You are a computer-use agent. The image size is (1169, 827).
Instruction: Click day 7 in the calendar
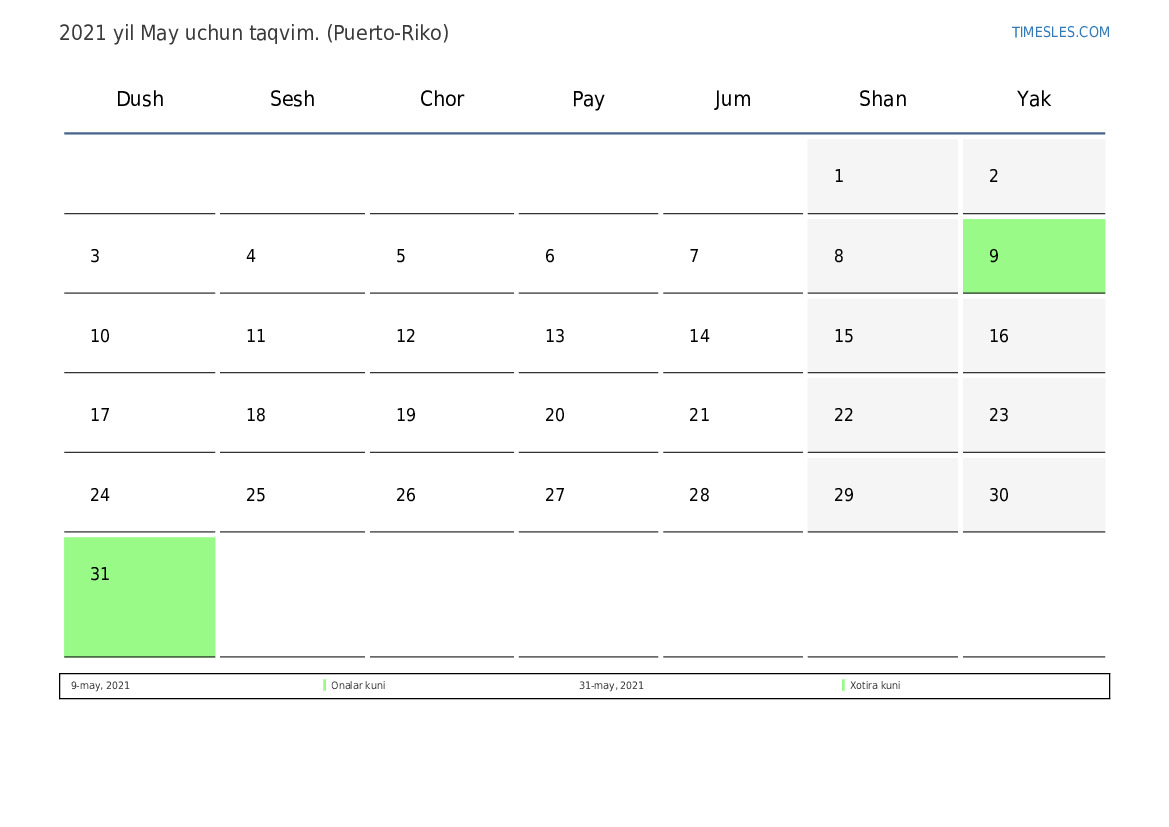point(732,256)
